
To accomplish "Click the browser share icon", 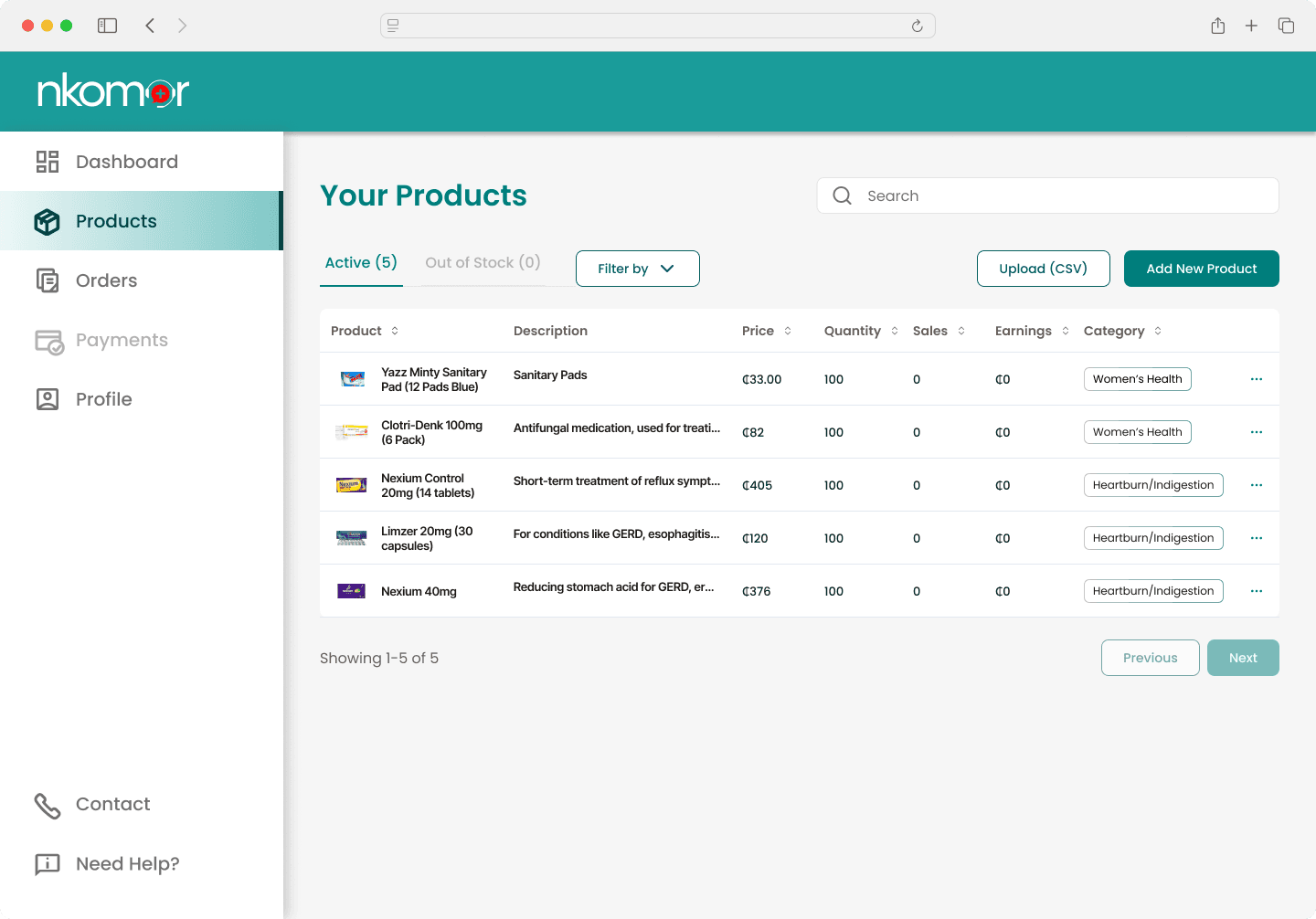I will tap(1218, 26).
